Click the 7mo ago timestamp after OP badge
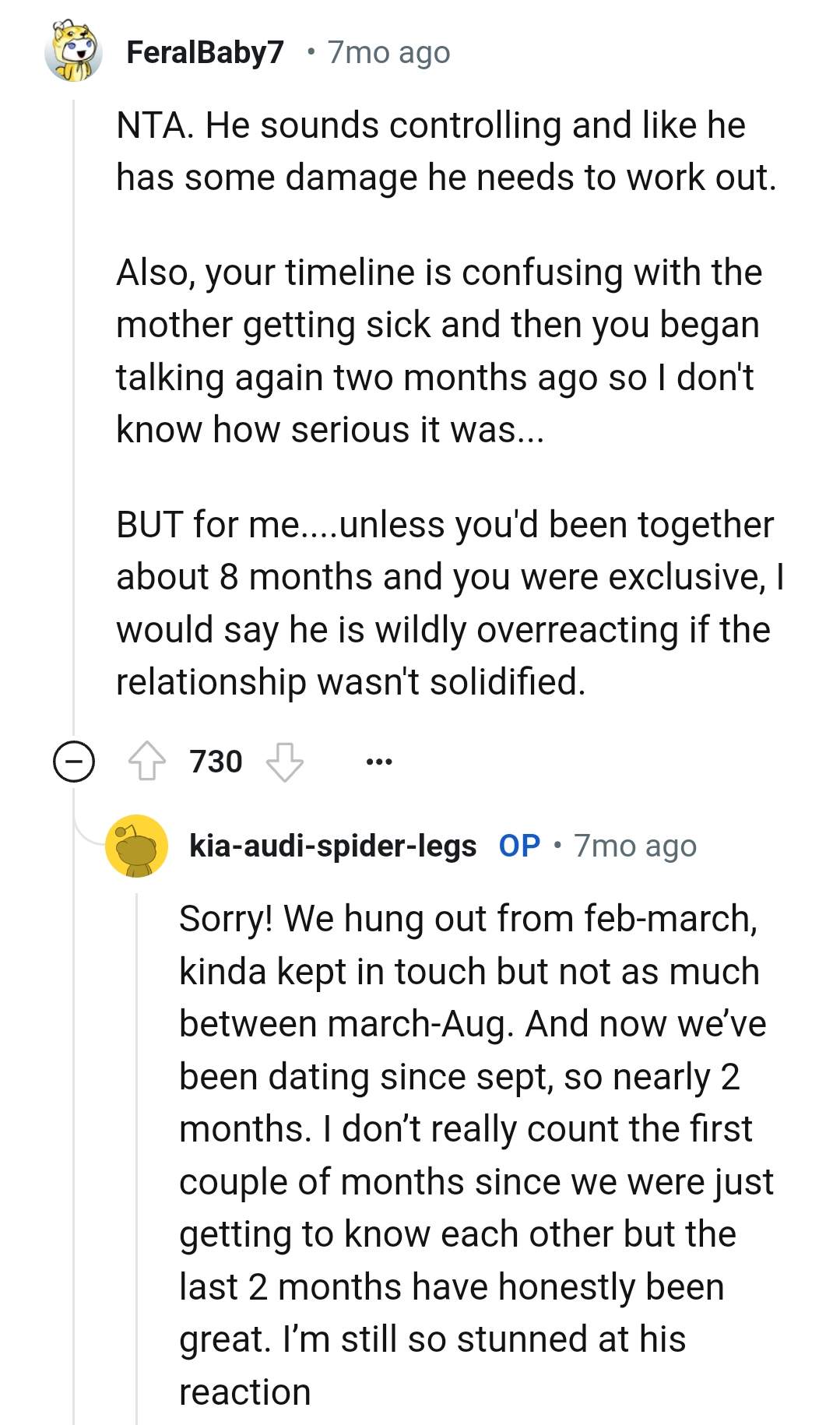This screenshot has height=1425, width=840. point(635,846)
